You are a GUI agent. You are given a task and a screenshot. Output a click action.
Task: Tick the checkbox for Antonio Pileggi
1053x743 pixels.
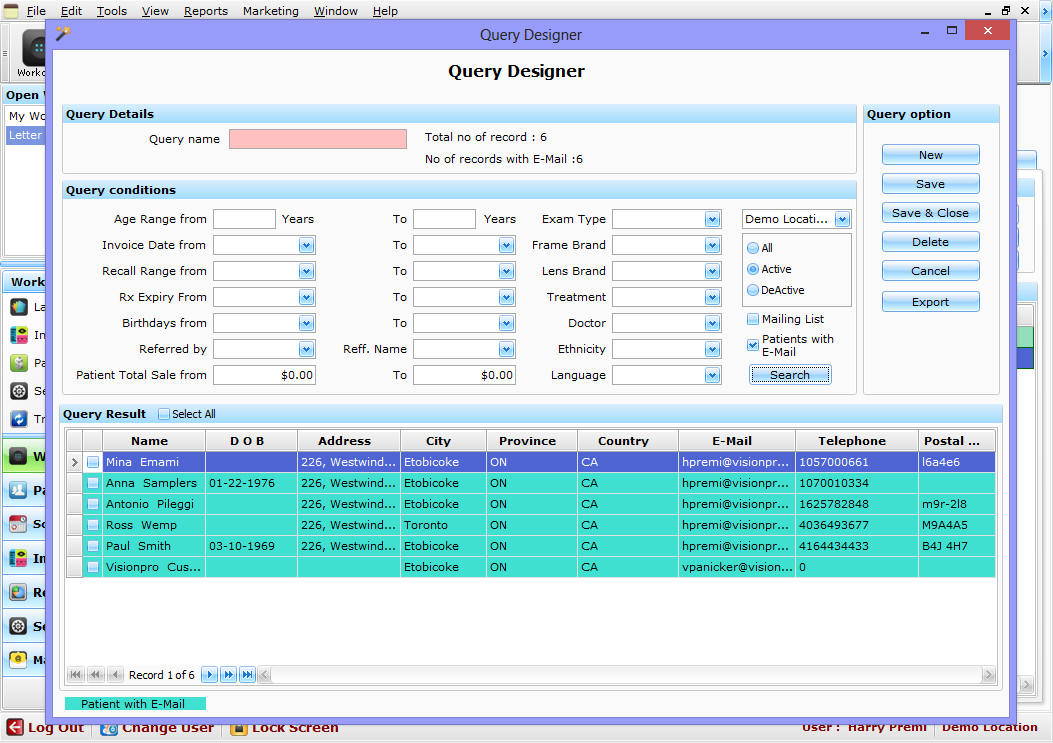coord(93,504)
